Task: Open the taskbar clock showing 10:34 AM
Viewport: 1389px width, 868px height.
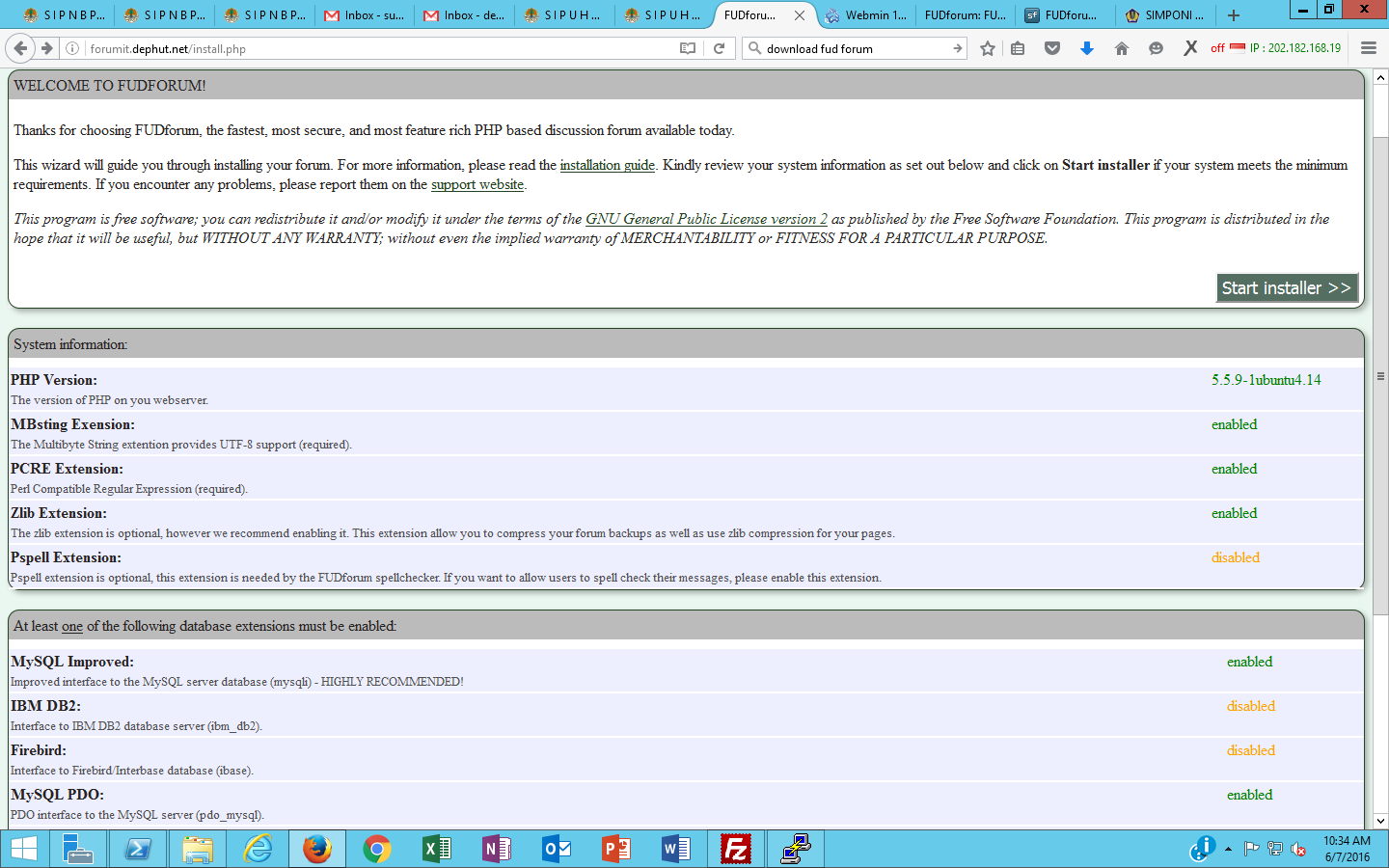Action: 1347,849
